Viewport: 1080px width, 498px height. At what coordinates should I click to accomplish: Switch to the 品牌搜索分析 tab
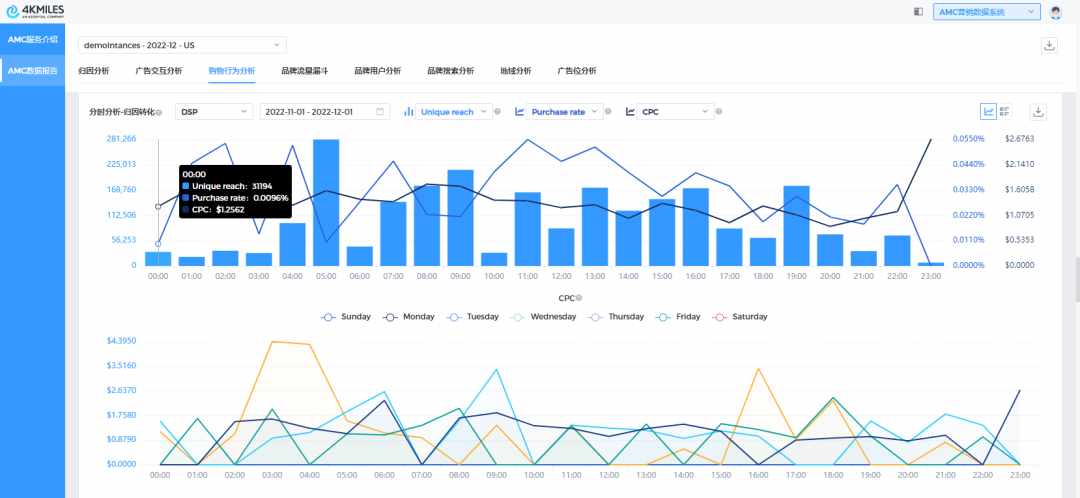[450, 71]
